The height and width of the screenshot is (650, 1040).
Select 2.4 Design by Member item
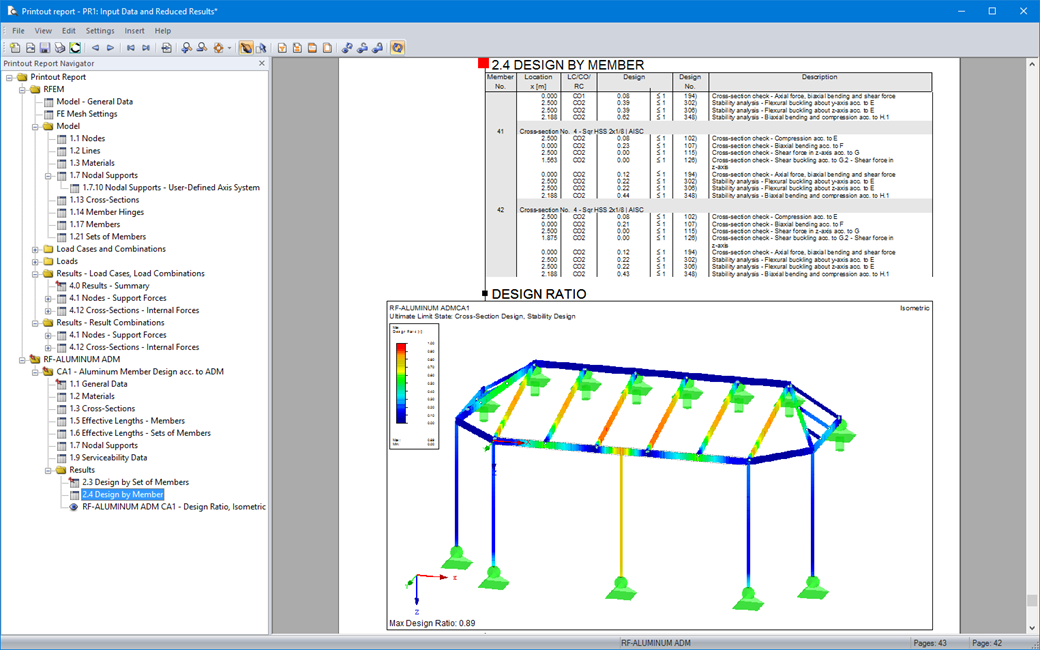click(123, 495)
